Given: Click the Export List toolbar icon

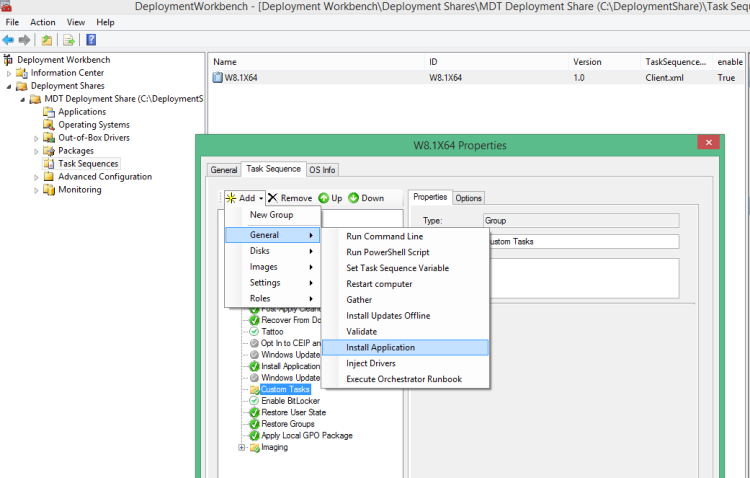Looking at the screenshot, I should tap(69, 40).
